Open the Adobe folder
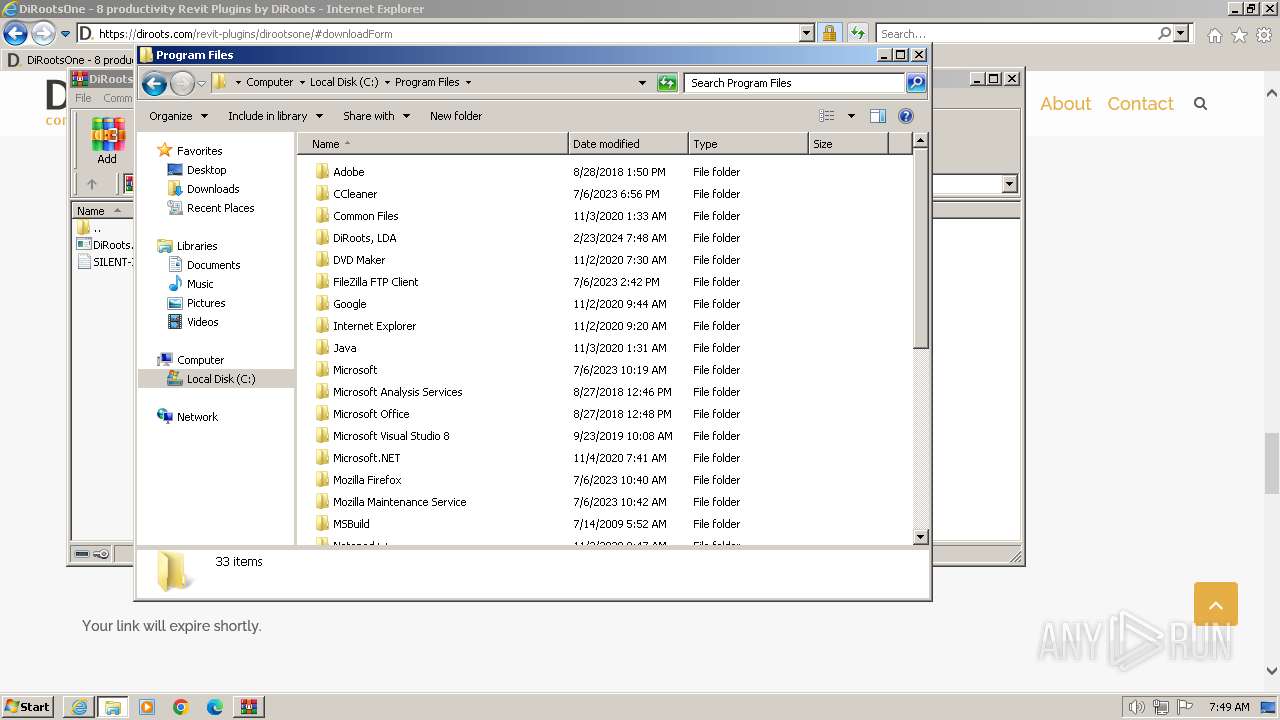 [348, 172]
